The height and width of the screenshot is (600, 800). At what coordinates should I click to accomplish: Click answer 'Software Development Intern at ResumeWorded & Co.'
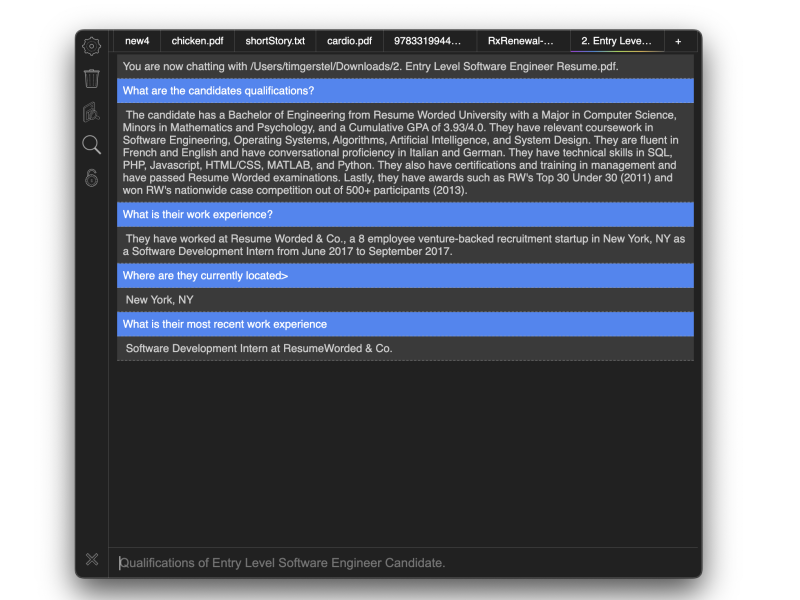[x=405, y=348]
